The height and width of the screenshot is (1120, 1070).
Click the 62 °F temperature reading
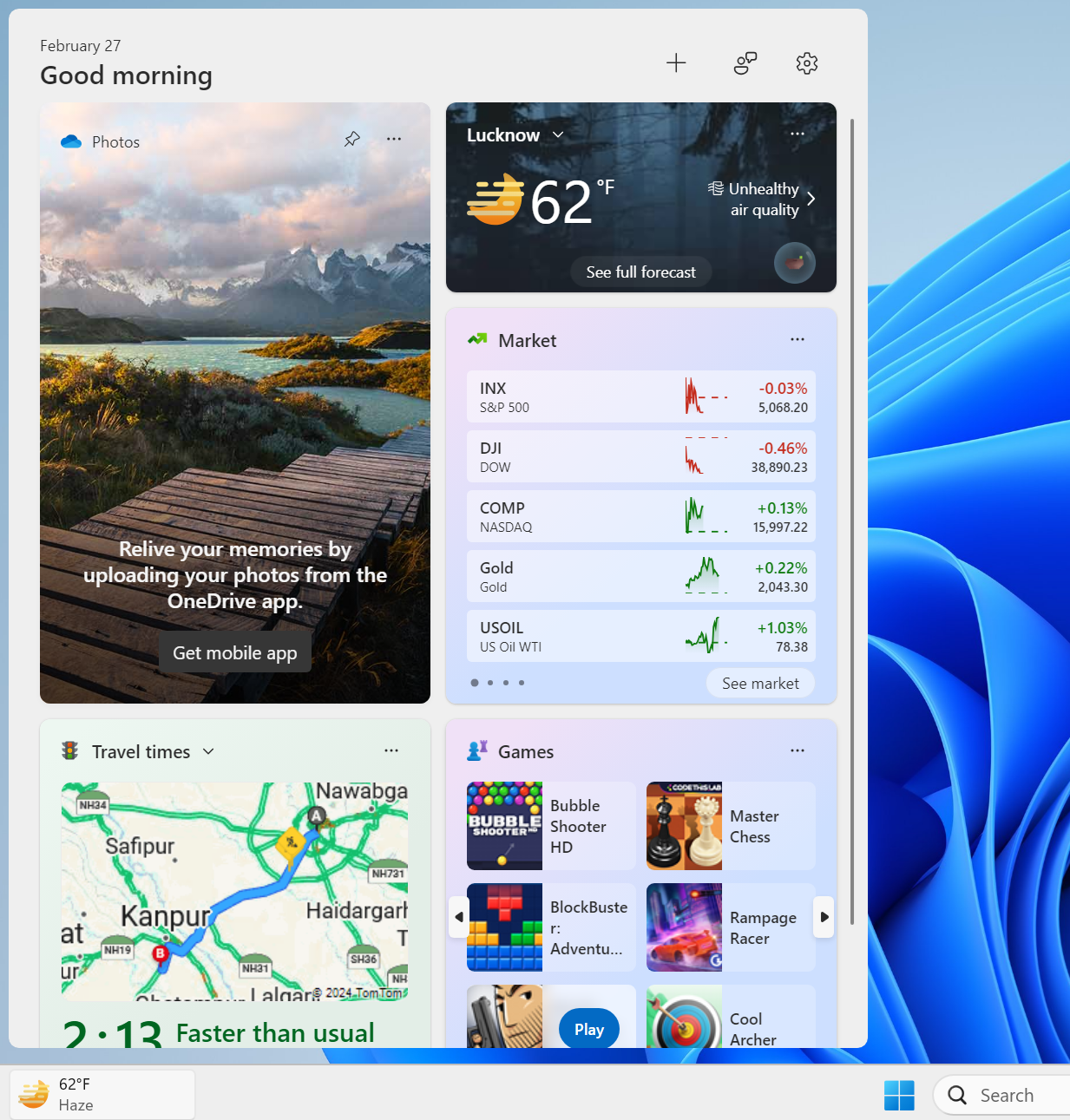573,201
